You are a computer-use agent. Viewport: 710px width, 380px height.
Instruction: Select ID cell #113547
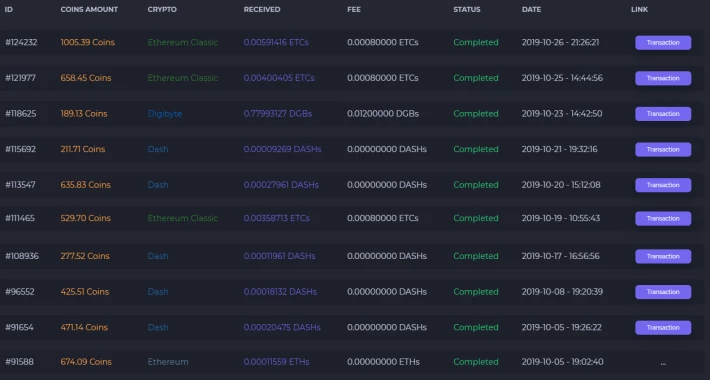20,185
